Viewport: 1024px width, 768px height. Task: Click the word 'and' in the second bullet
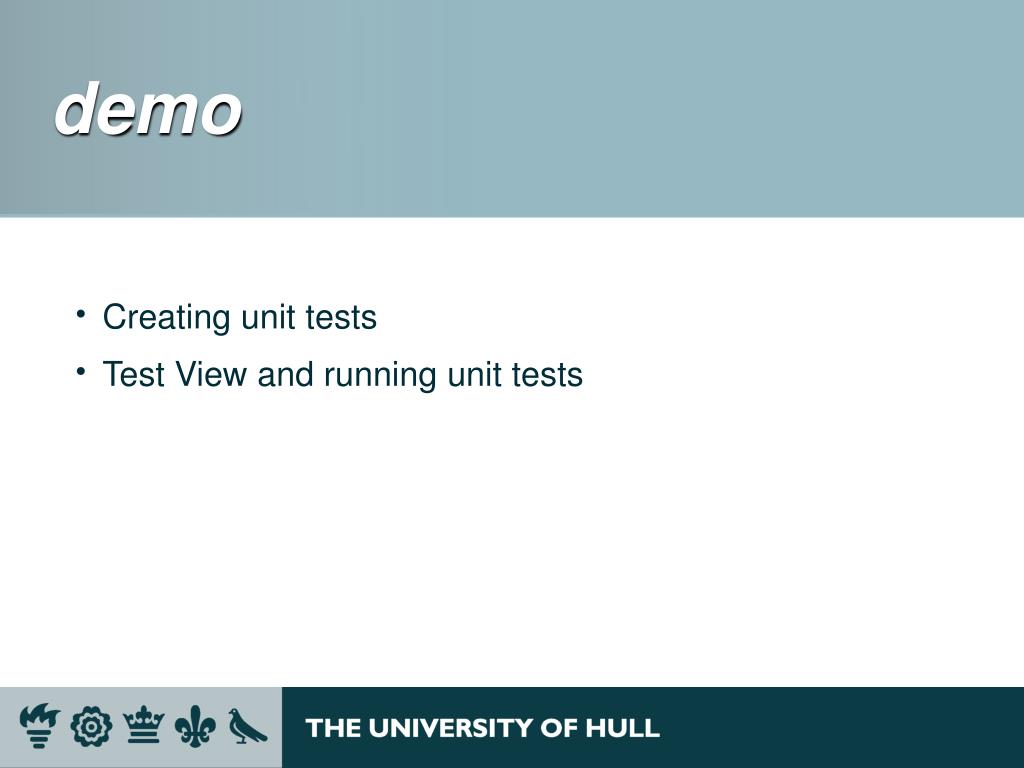click(x=285, y=374)
